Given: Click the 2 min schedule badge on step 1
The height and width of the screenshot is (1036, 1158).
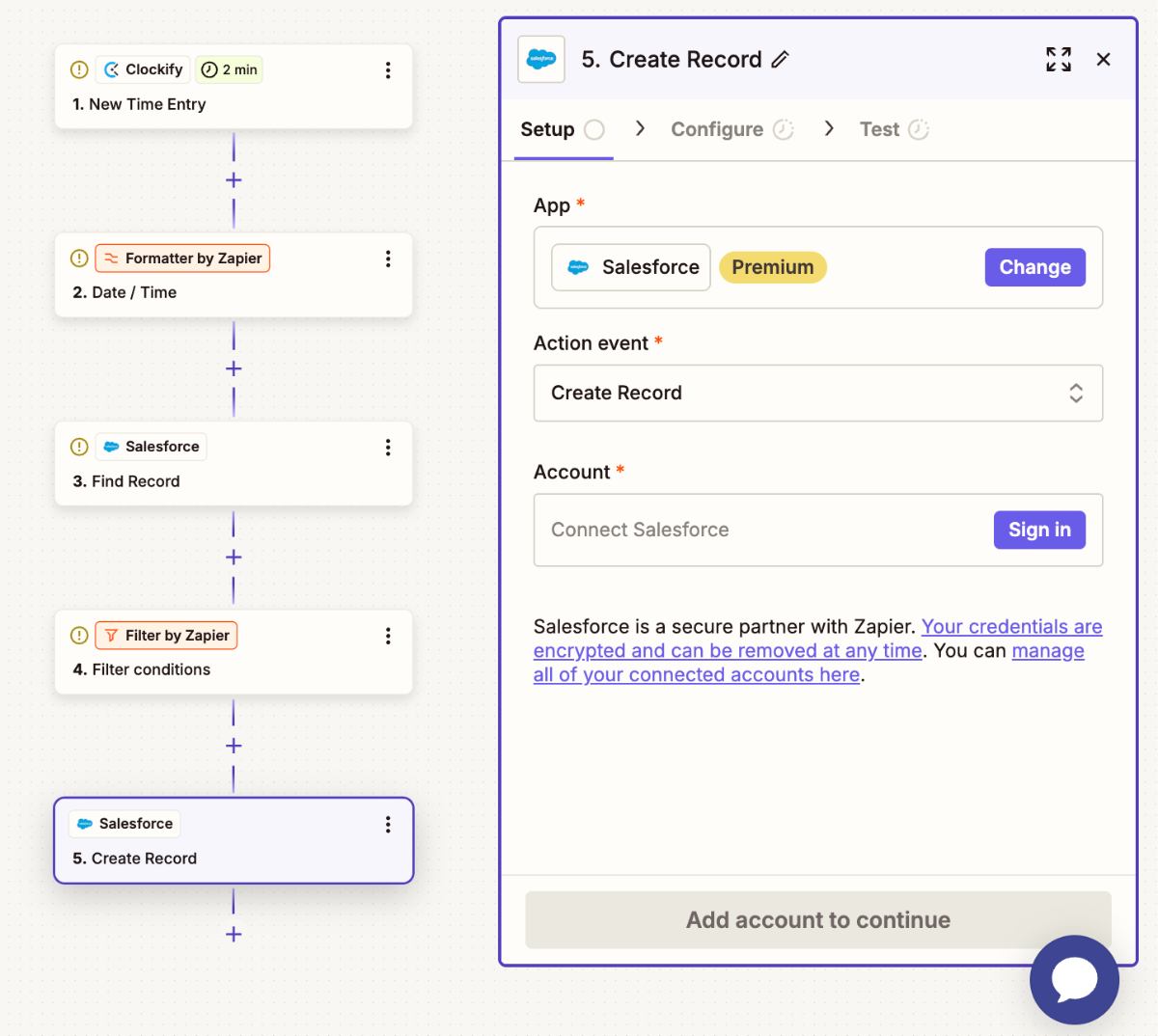Looking at the screenshot, I should click(229, 68).
